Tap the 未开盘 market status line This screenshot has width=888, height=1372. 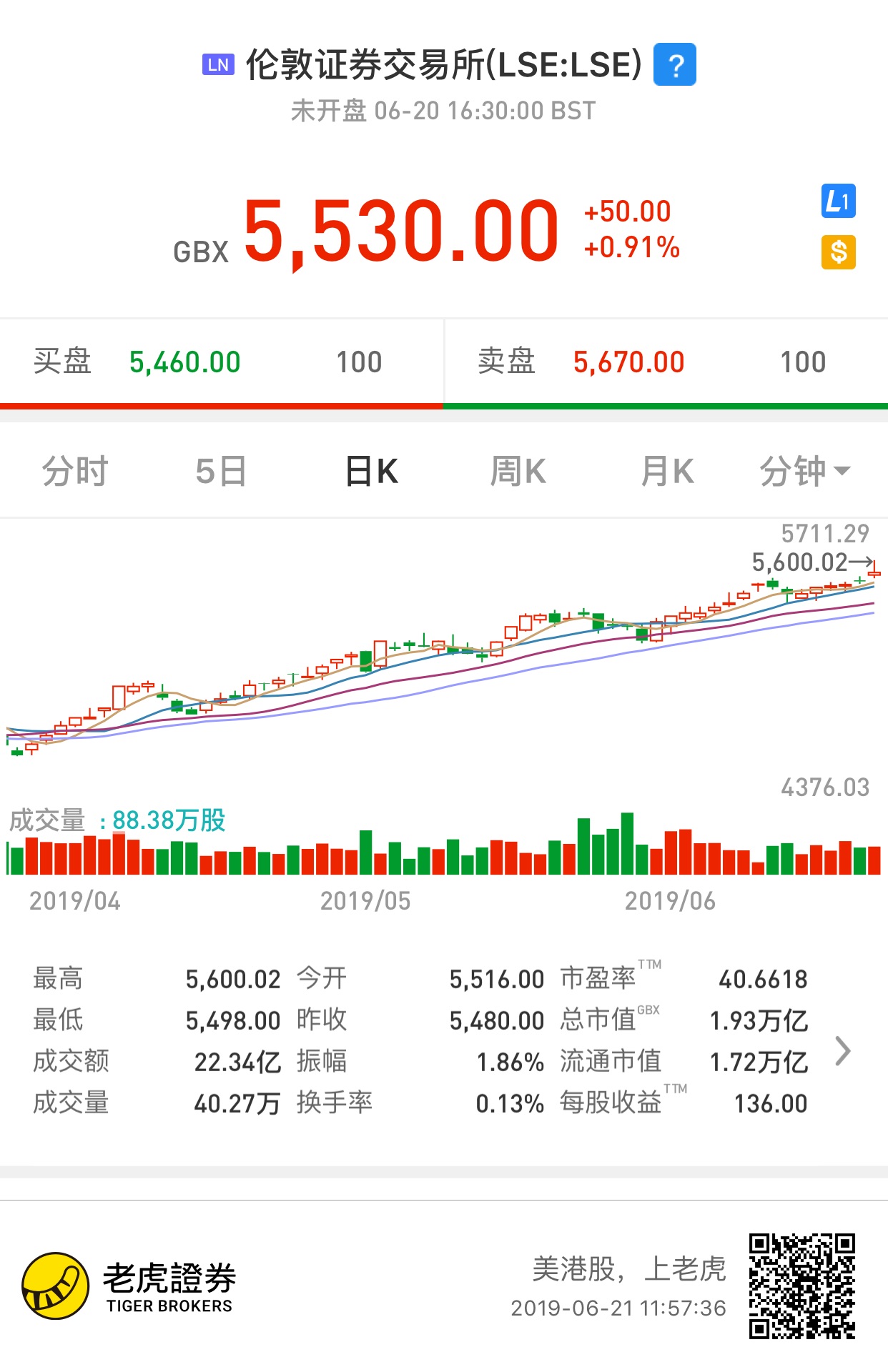click(x=443, y=111)
